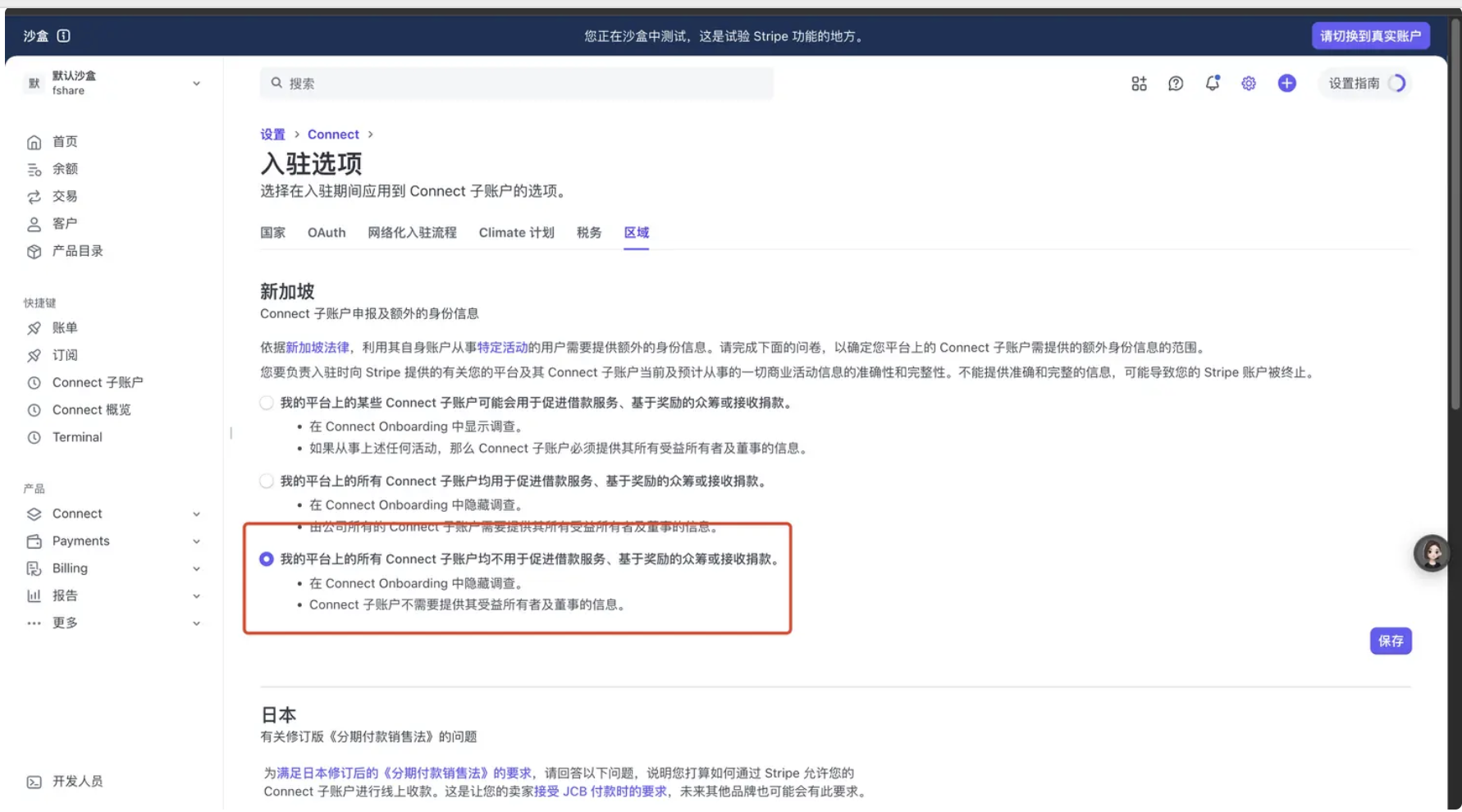
Task: Focus the 搜索 search field
Action: (517, 83)
